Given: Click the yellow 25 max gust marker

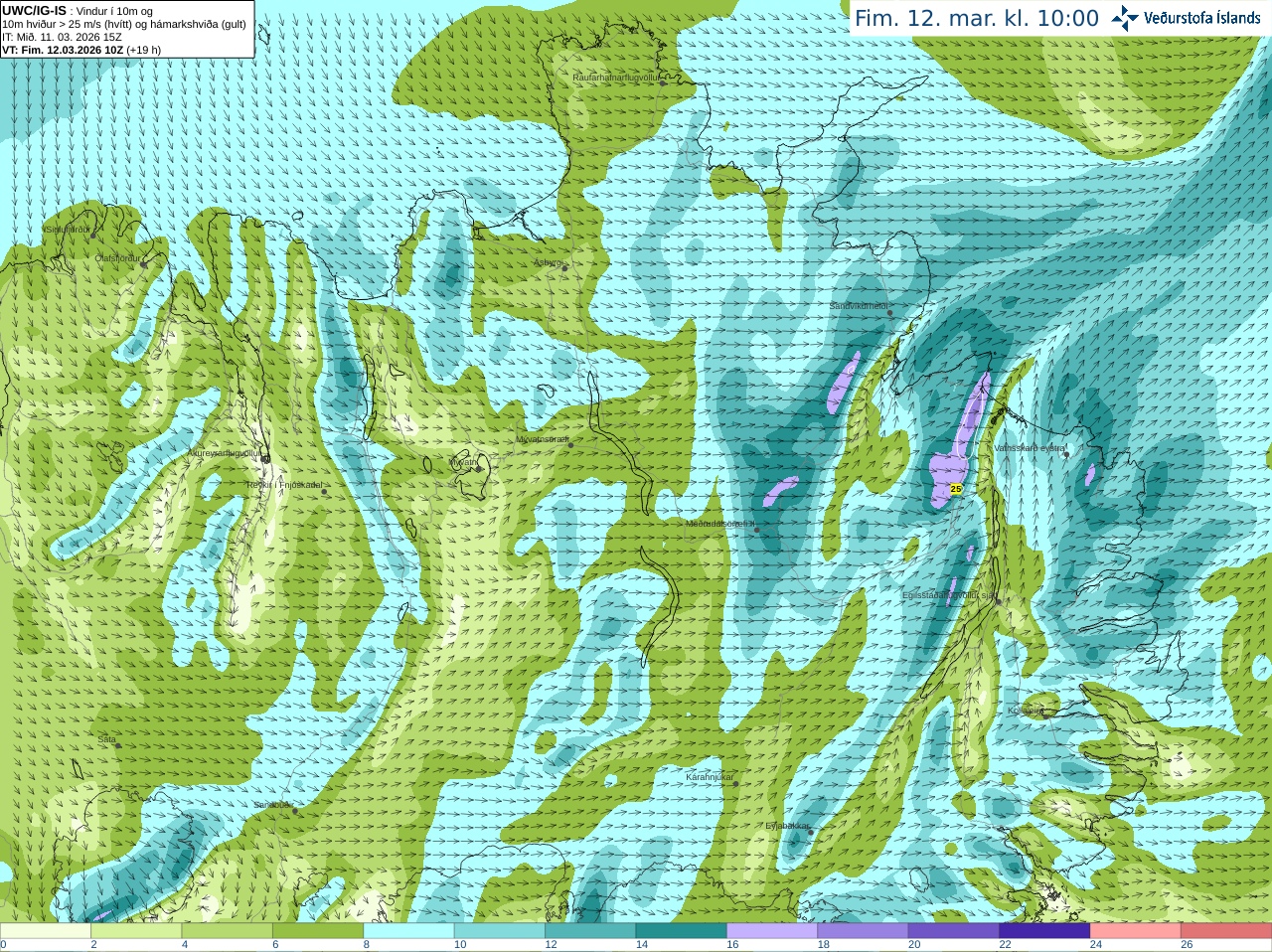Looking at the screenshot, I should pos(956,489).
